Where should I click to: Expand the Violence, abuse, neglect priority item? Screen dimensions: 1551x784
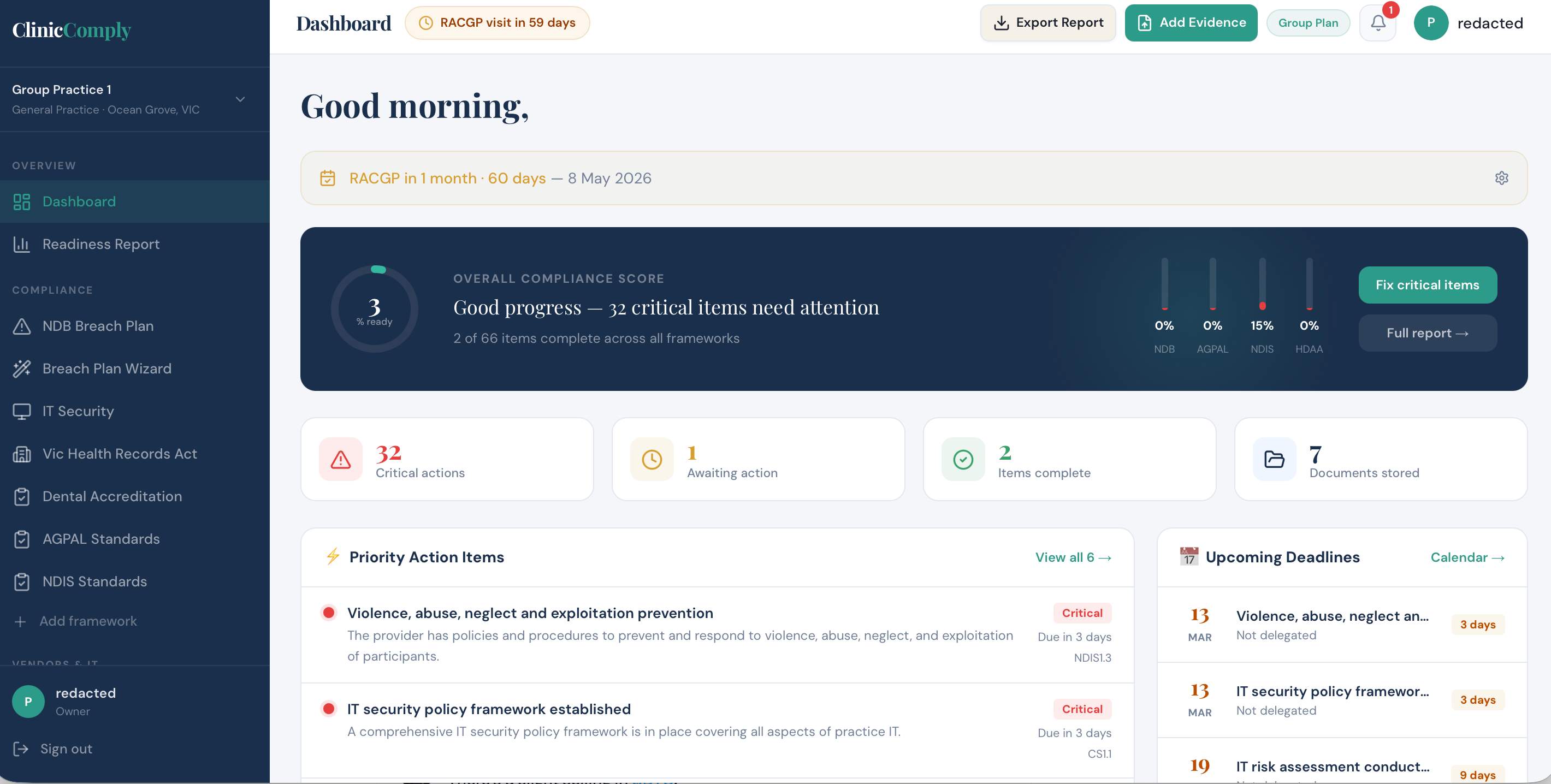(x=530, y=613)
